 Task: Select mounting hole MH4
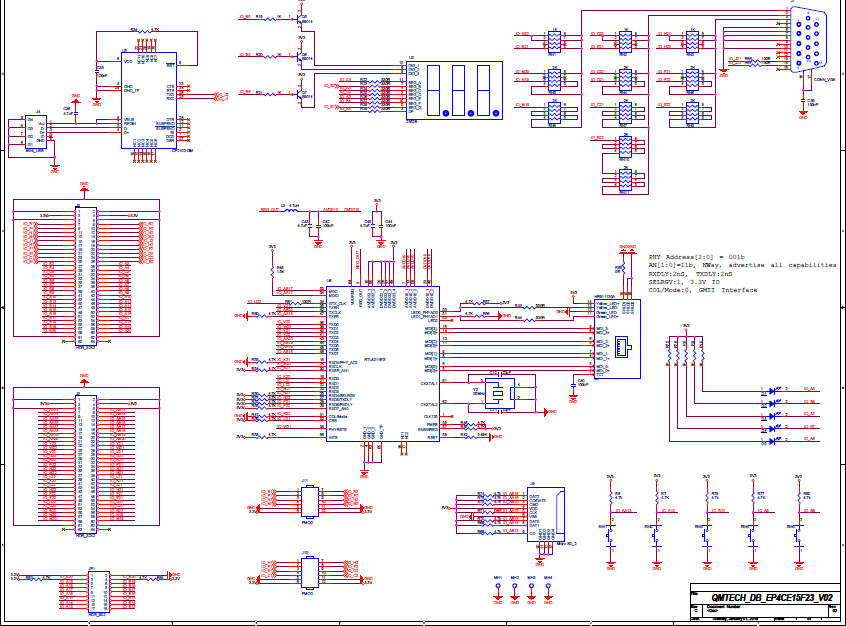coord(548,586)
